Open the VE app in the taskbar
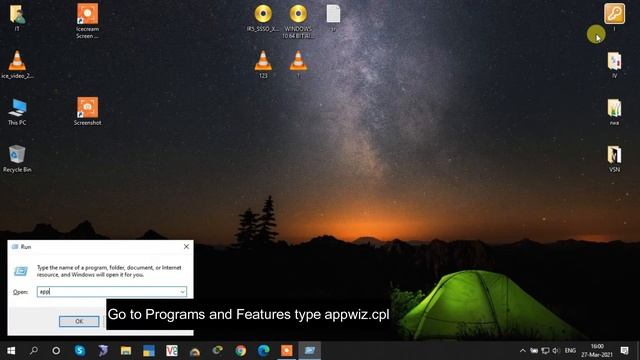 point(172,351)
